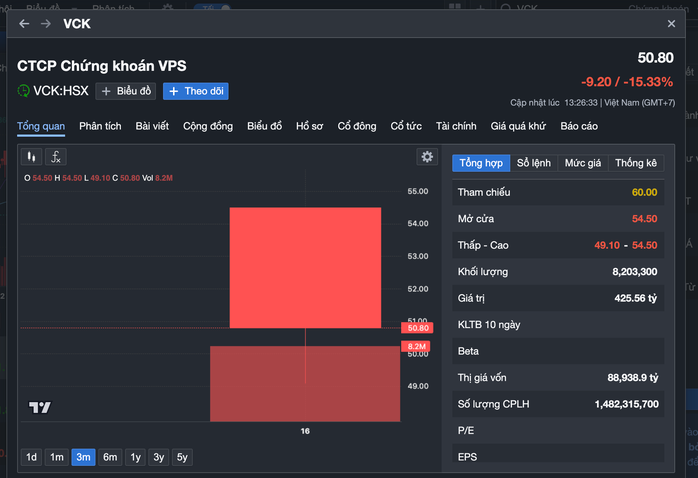Click the TradingView logo on chart
The height and width of the screenshot is (478, 698).
tap(40, 407)
